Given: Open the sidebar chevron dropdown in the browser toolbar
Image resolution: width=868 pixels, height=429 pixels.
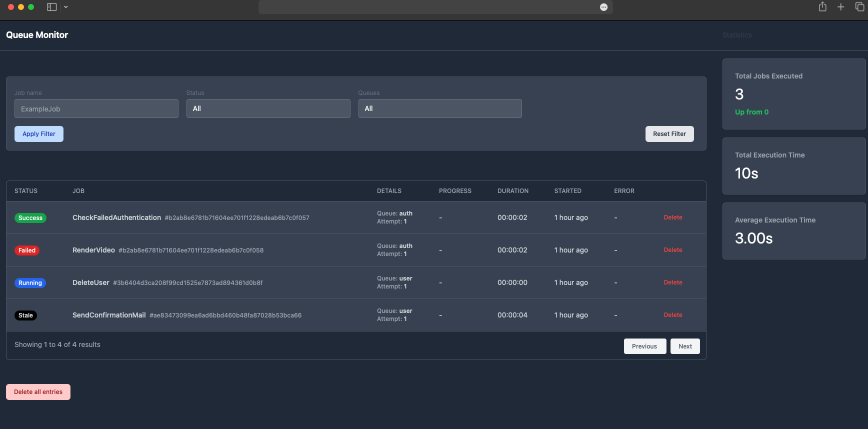Looking at the screenshot, I should tap(66, 7).
